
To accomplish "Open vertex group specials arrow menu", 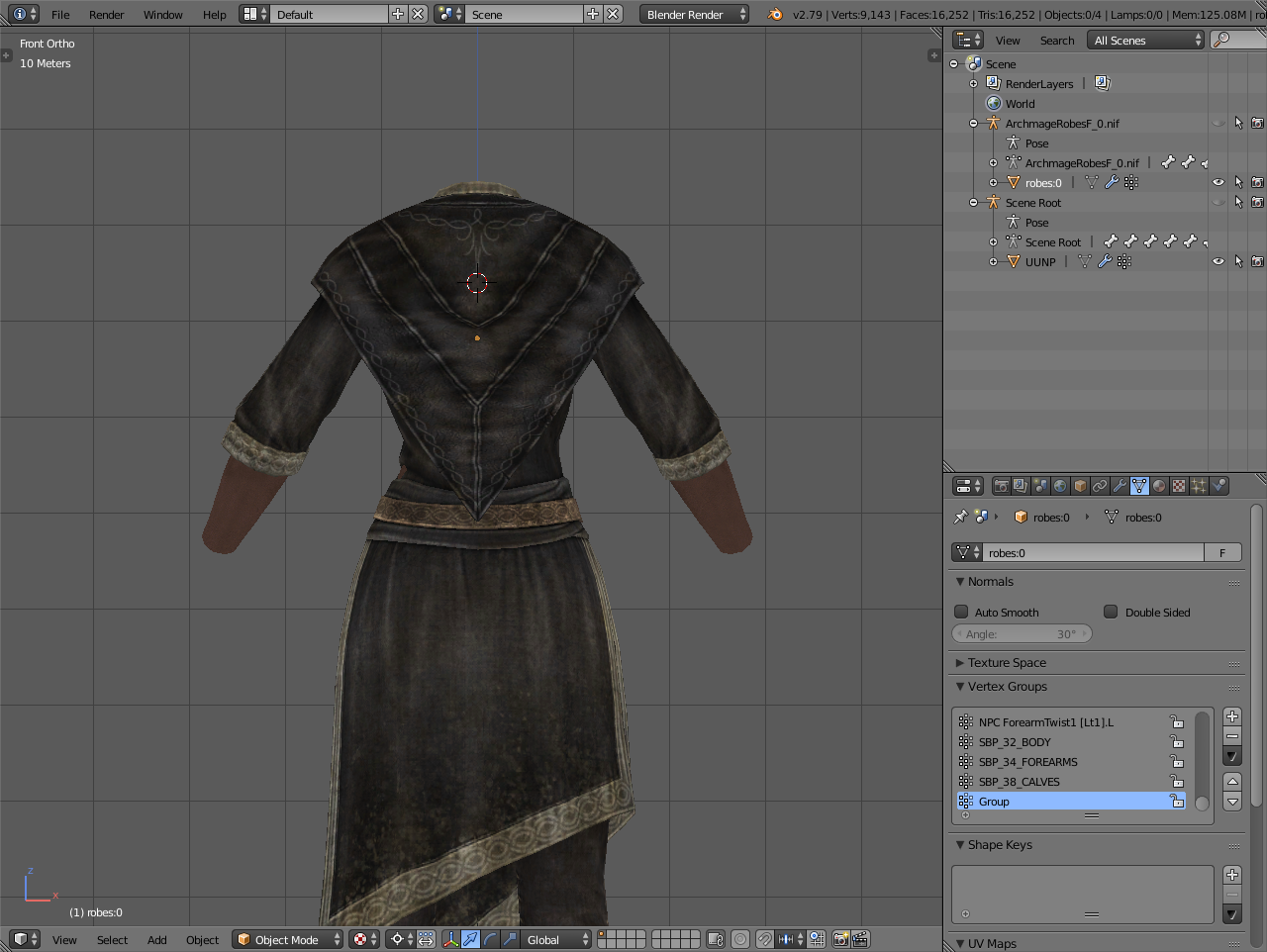I will (1232, 756).
